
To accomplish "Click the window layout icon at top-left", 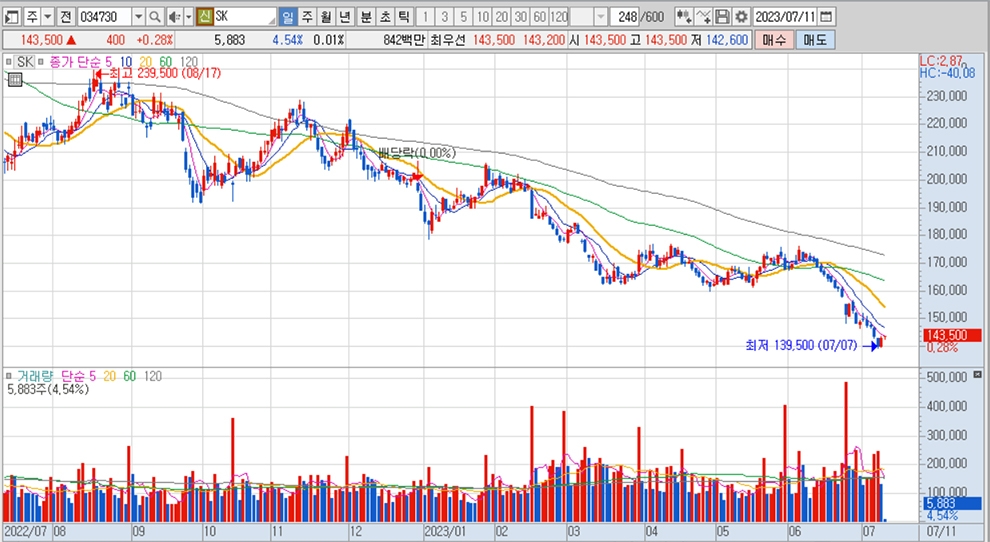I will click(11, 17).
